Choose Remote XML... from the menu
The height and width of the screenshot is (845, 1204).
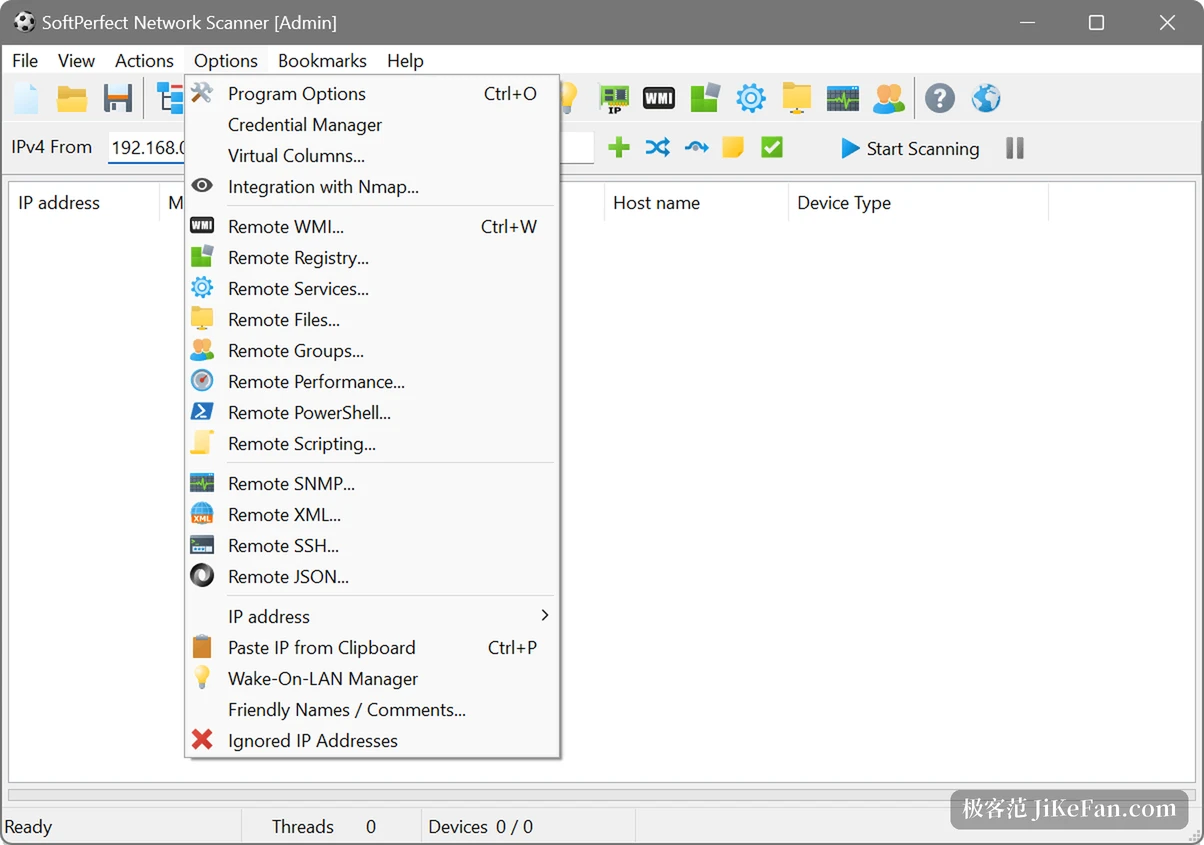point(372,515)
